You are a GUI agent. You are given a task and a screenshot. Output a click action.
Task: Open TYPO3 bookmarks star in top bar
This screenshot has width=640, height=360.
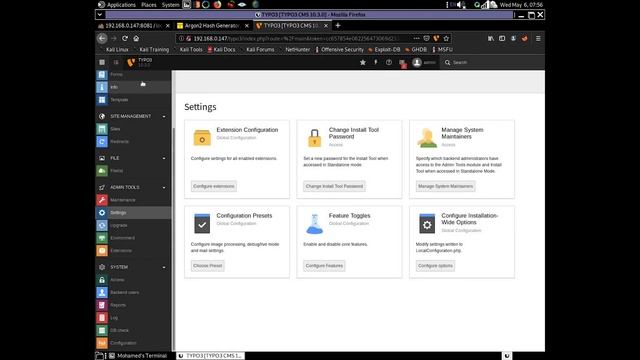(362, 62)
